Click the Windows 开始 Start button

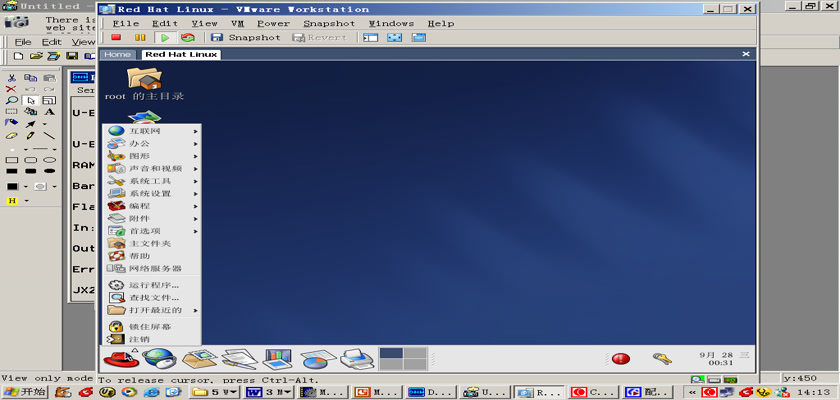point(25,392)
